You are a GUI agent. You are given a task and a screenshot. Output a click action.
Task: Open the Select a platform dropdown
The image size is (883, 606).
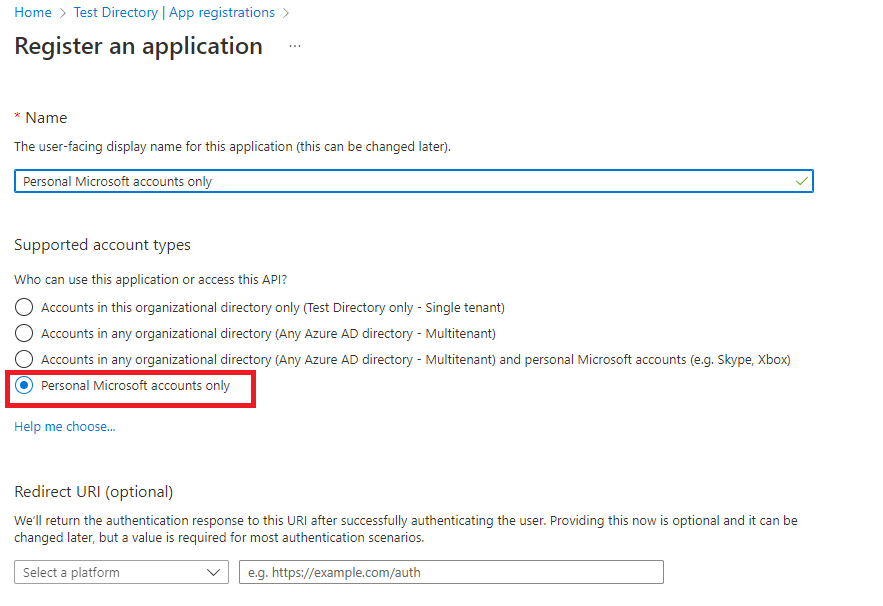click(120, 572)
